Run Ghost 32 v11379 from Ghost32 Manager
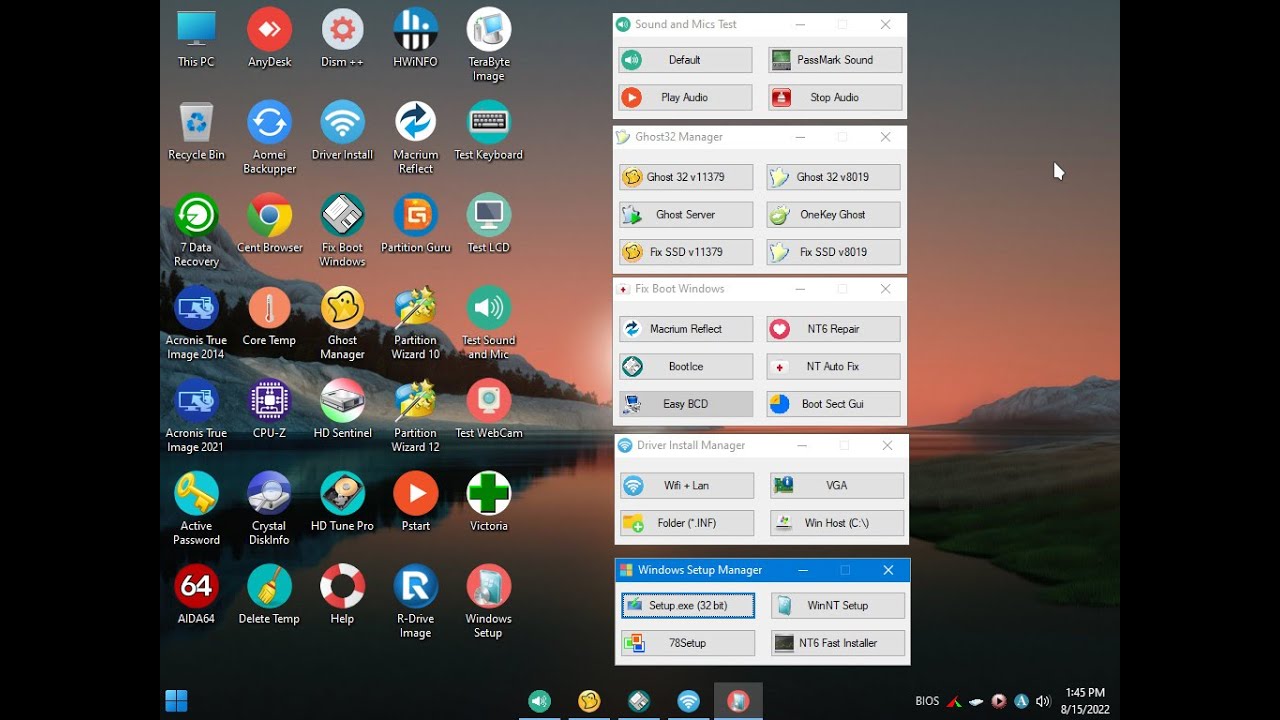 [685, 176]
